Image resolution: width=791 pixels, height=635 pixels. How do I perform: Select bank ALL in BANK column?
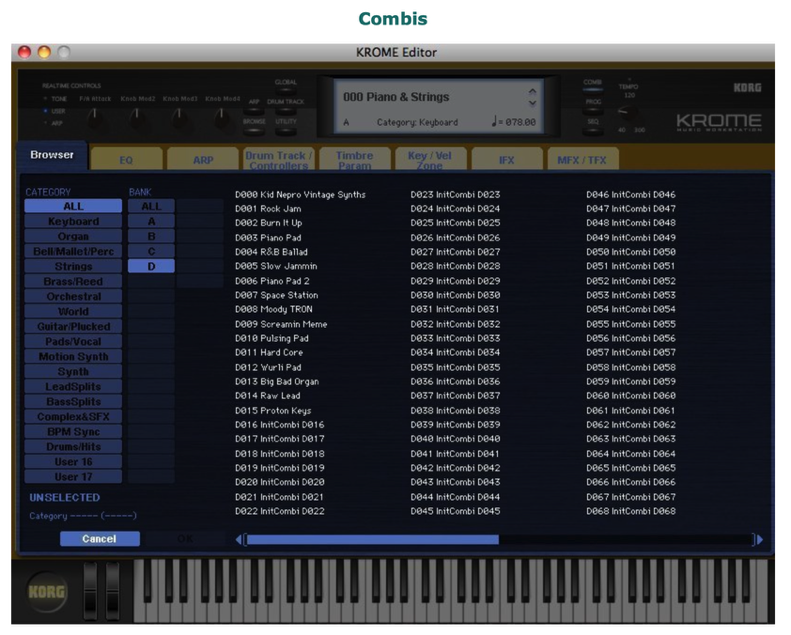[151, 206]
